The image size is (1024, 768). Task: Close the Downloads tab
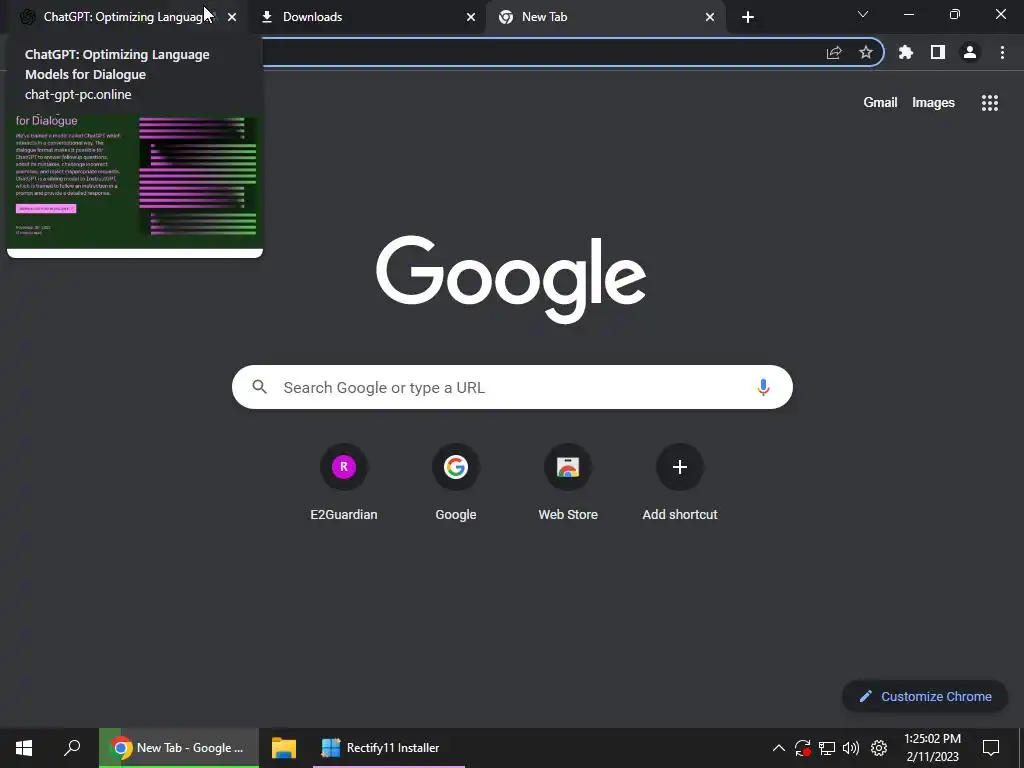(x=471, y=17)
